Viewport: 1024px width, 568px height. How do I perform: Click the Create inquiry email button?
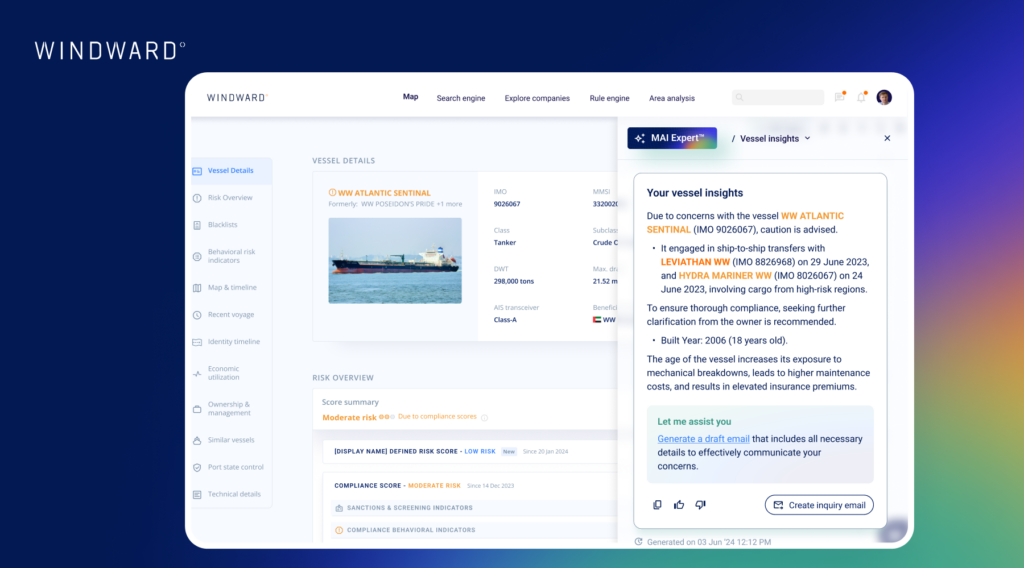point(819,505)
